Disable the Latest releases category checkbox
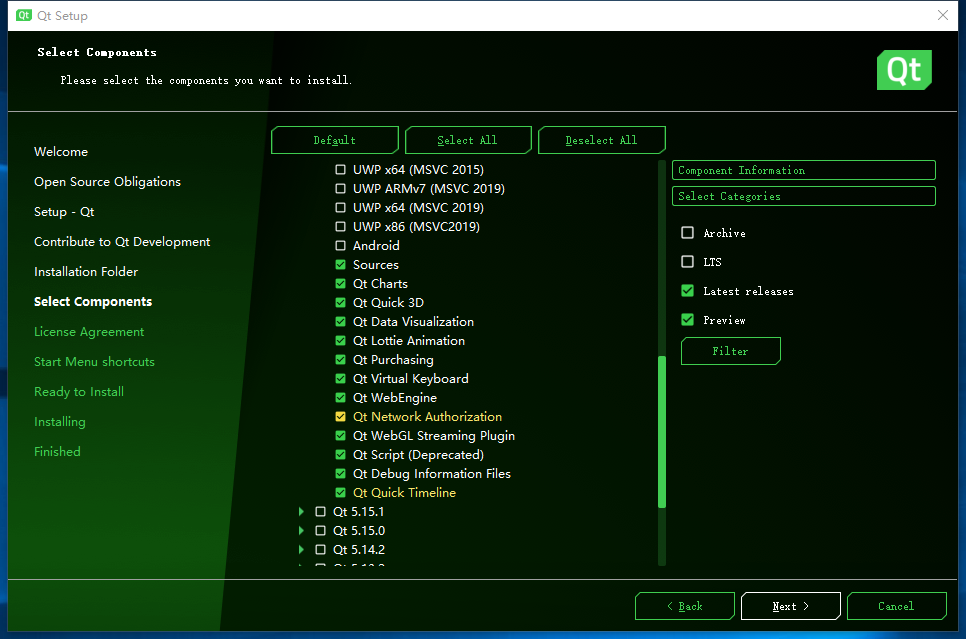 tap(688, 291)
